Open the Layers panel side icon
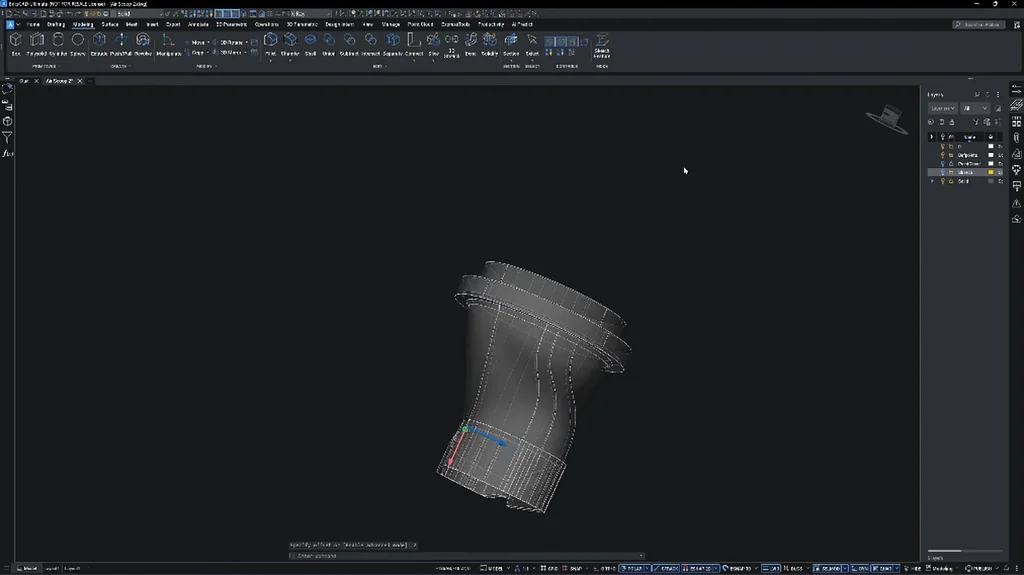 click(1016, 106)
